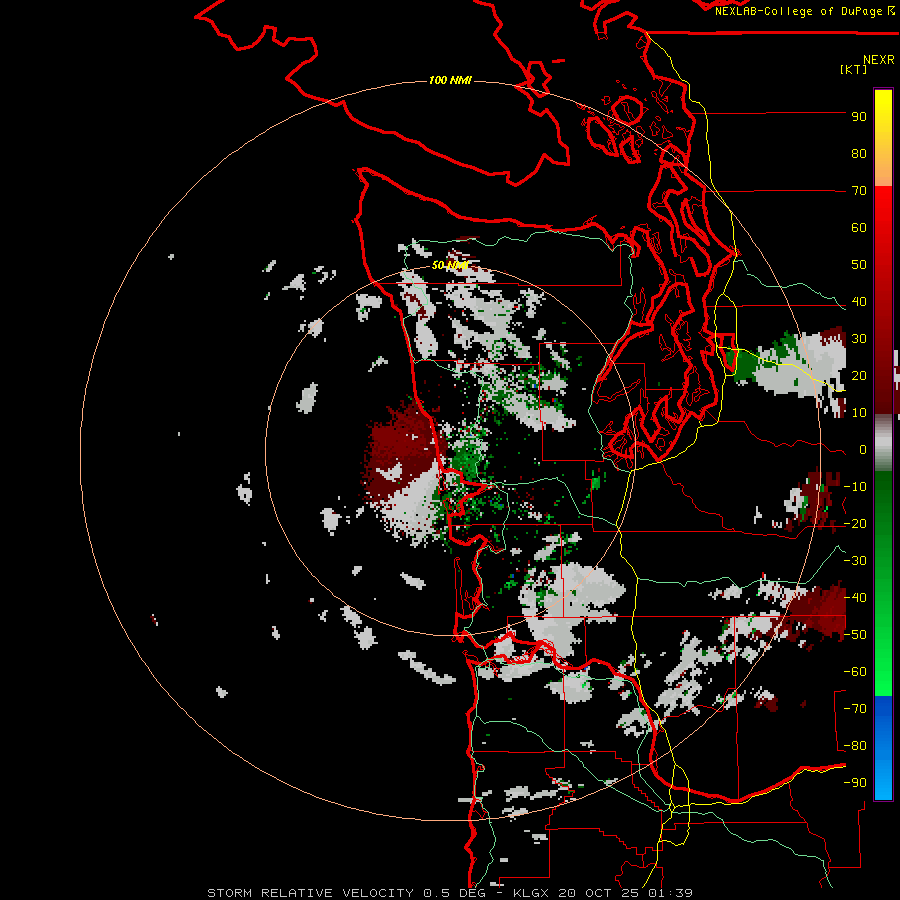The height and width of the screenshot is (900, 900).
Task: Click the 0 value on the velocity scale
Action: coord(863,449)
